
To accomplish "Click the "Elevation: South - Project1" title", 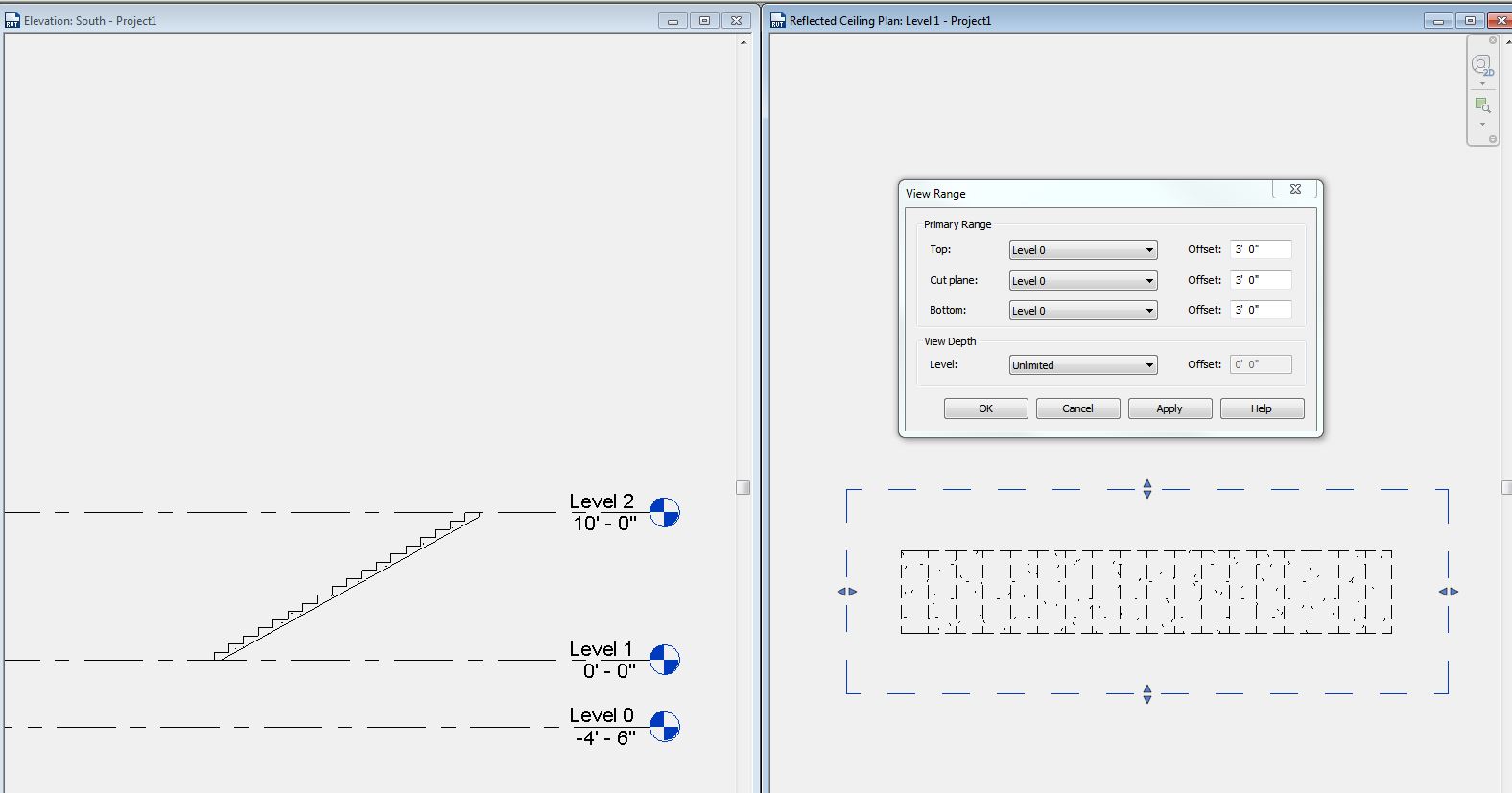I will click(90, 20).
